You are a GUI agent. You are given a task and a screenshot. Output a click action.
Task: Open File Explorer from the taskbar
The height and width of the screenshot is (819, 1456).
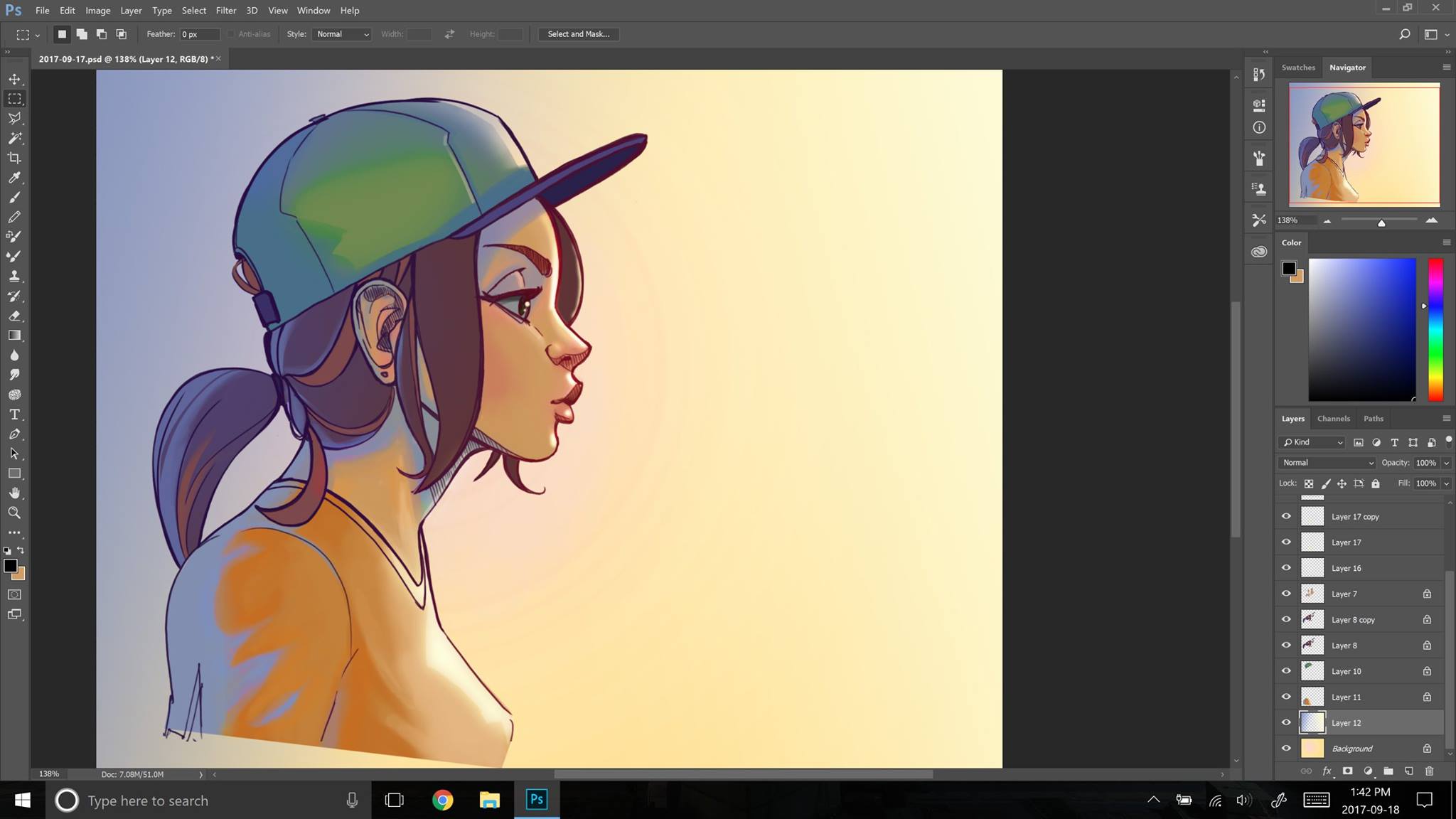[x=489, y=801]
